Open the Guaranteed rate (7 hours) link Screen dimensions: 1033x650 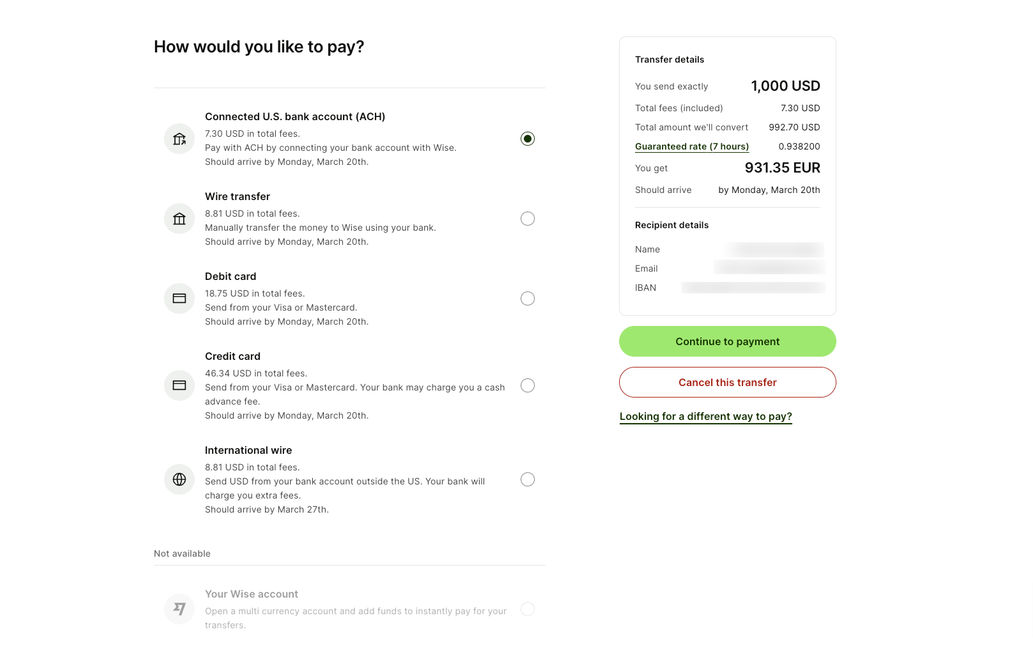click(x=692, y=147)
